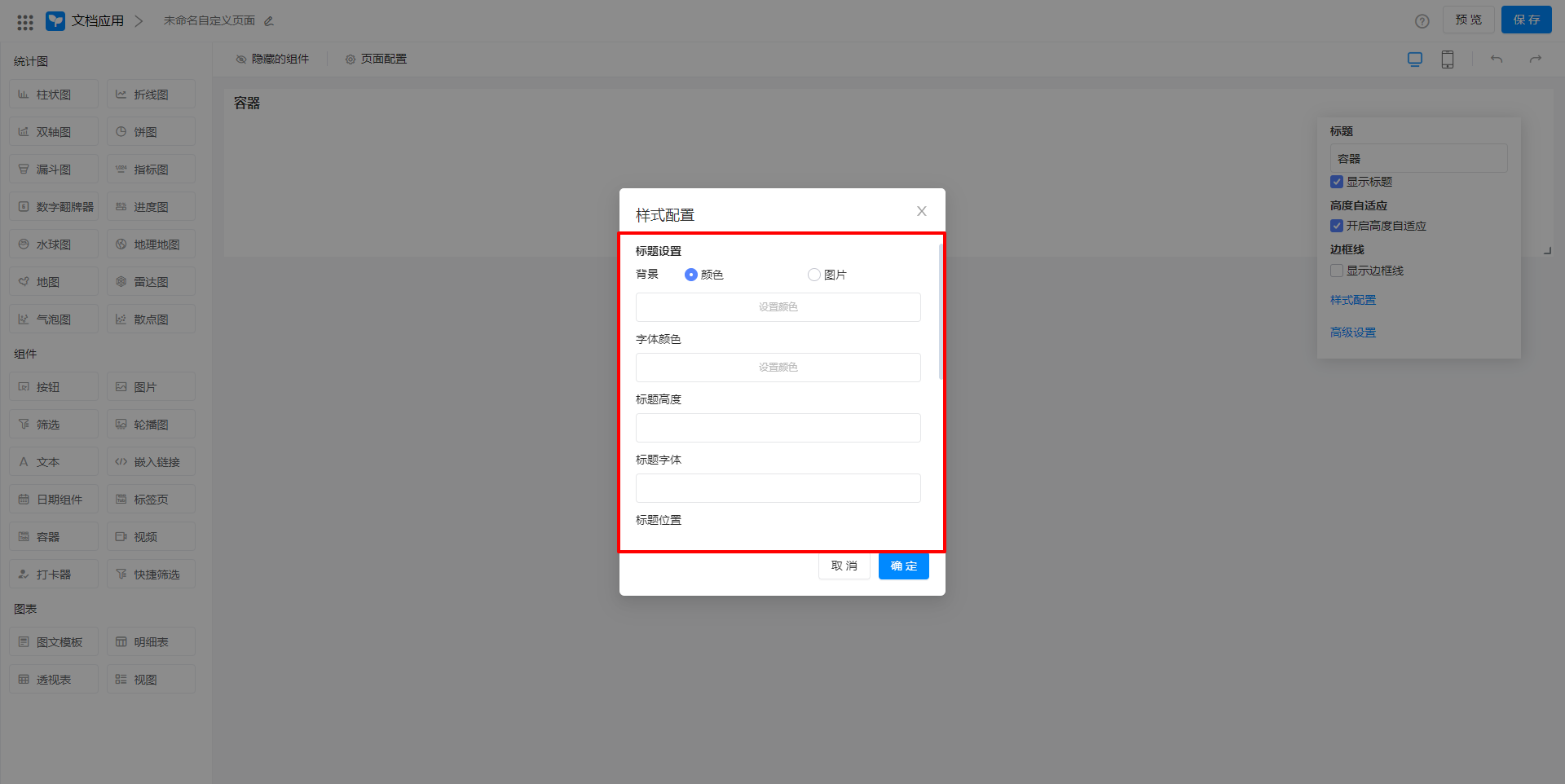Click the 字体颜色 color picker field
1565x784 pixels.
coord(778,367)
